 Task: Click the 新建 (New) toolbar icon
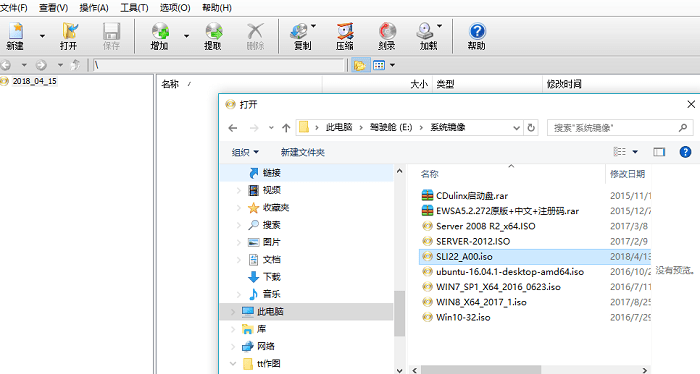(x=15, y=36)
